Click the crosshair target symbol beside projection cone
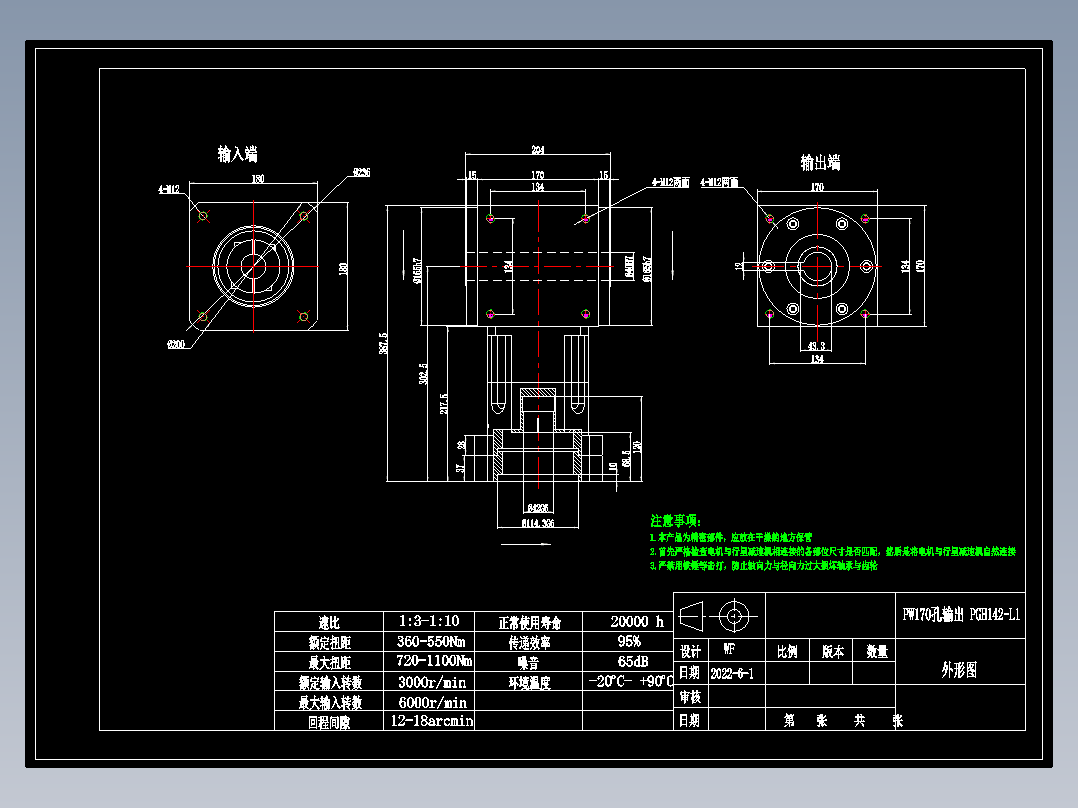 [x=735, y=618]
